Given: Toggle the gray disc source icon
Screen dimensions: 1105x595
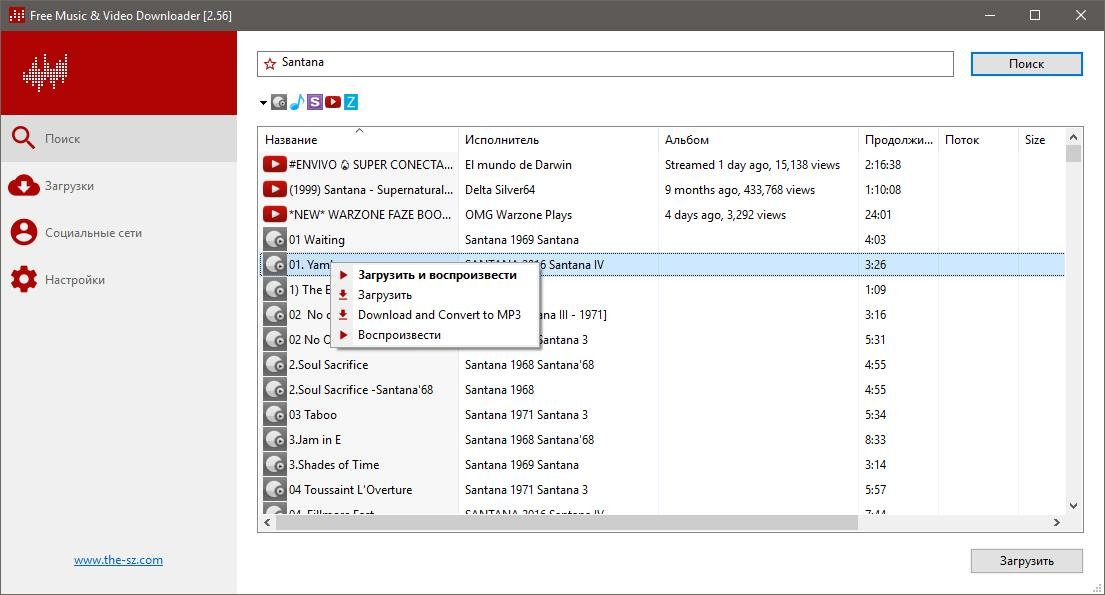Looking at the screenshot, I should pos(279,102).
